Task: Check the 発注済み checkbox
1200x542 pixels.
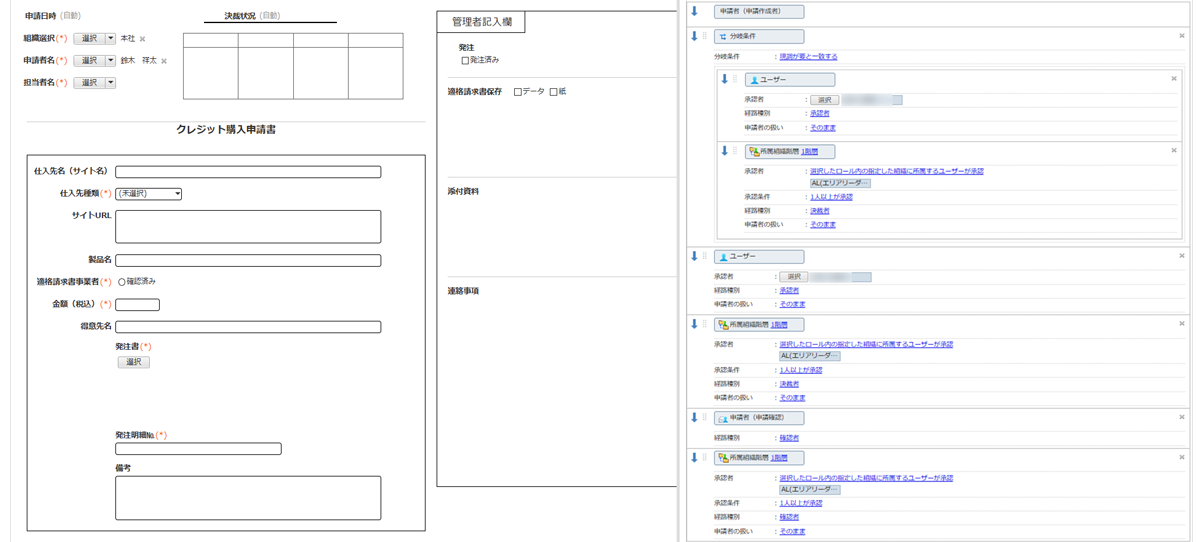Action: tap(465, 61)
